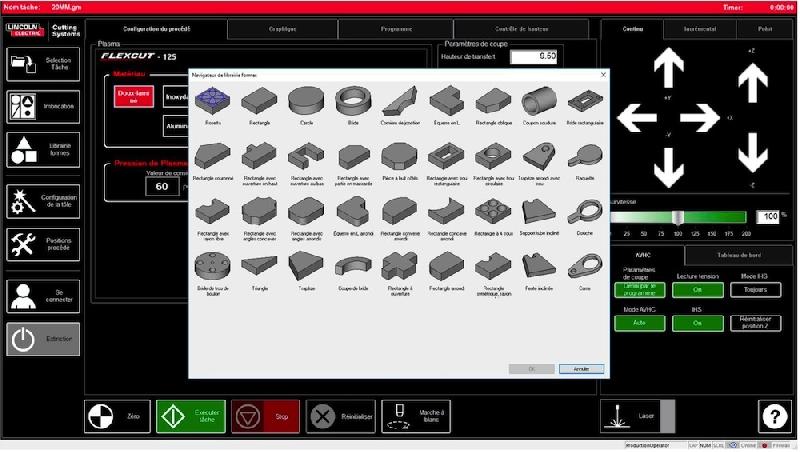This screenshot has height=452, width=800.
Task: Open Positions procédé wrench icon
Action: click(x=44, y=244)
